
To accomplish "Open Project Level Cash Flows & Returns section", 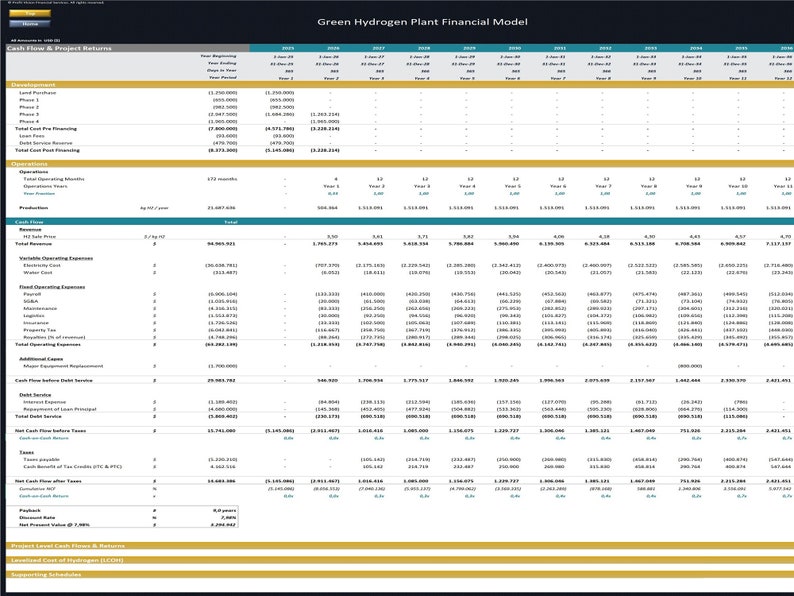I will (x=400, y=546).
